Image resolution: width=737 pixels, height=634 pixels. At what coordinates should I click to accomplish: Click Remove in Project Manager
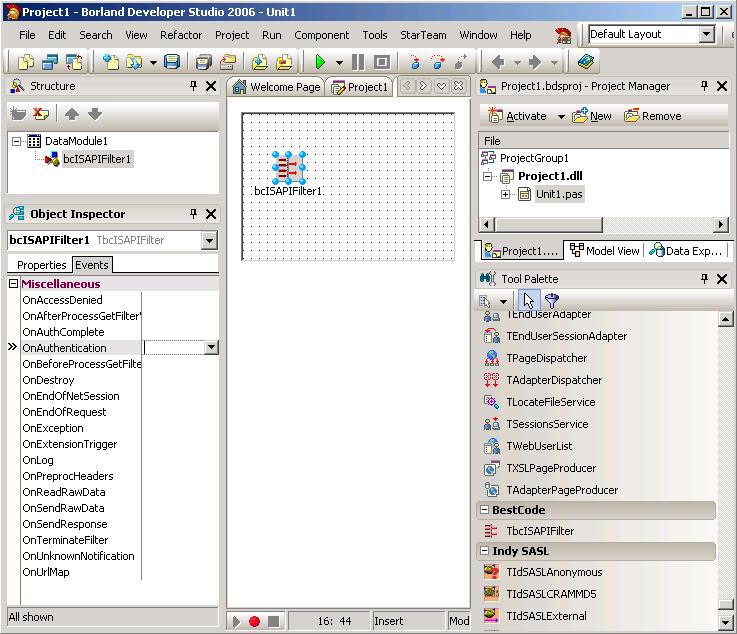click(653, 116)
